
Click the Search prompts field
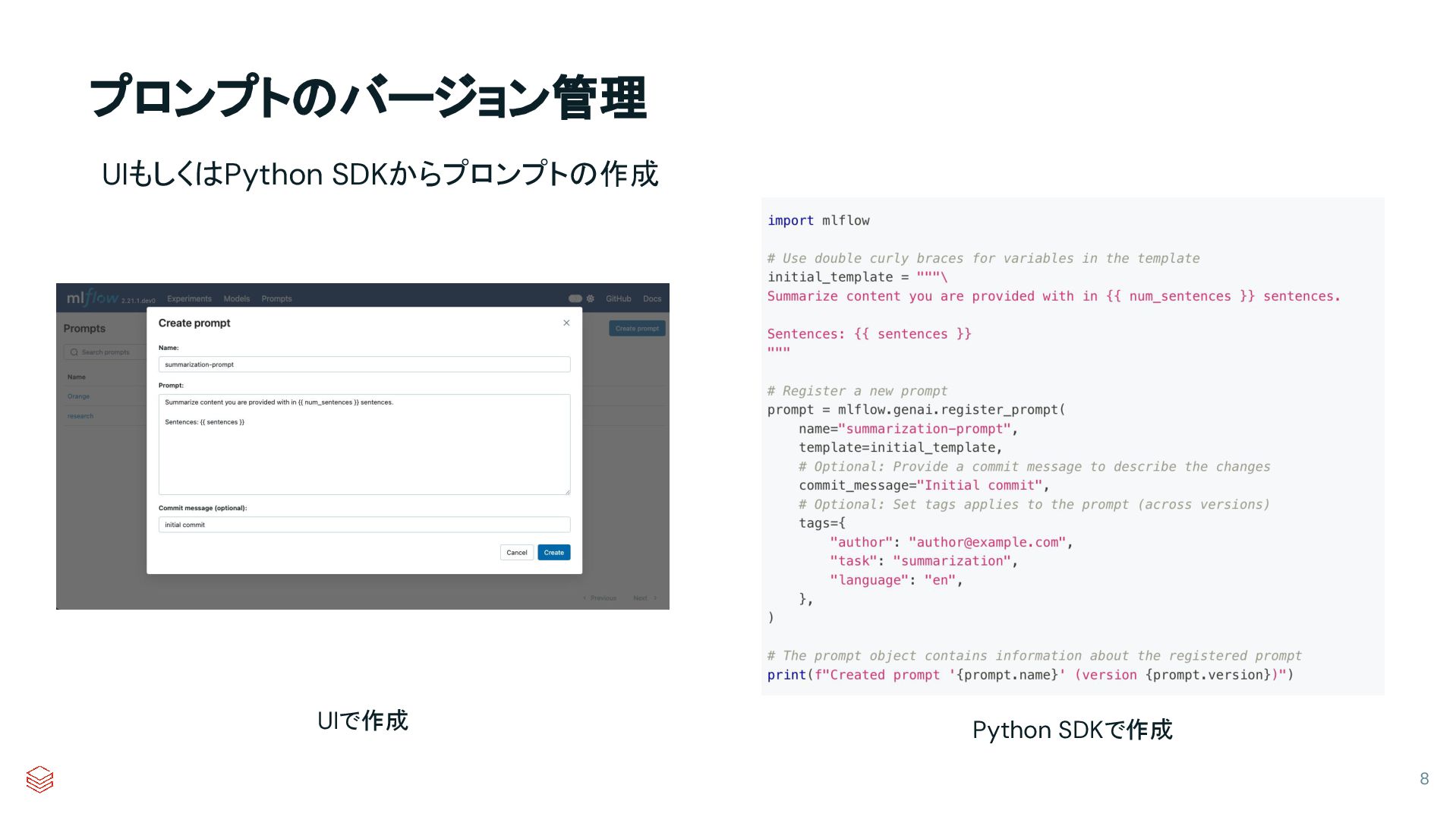click(x=105, y=352)
